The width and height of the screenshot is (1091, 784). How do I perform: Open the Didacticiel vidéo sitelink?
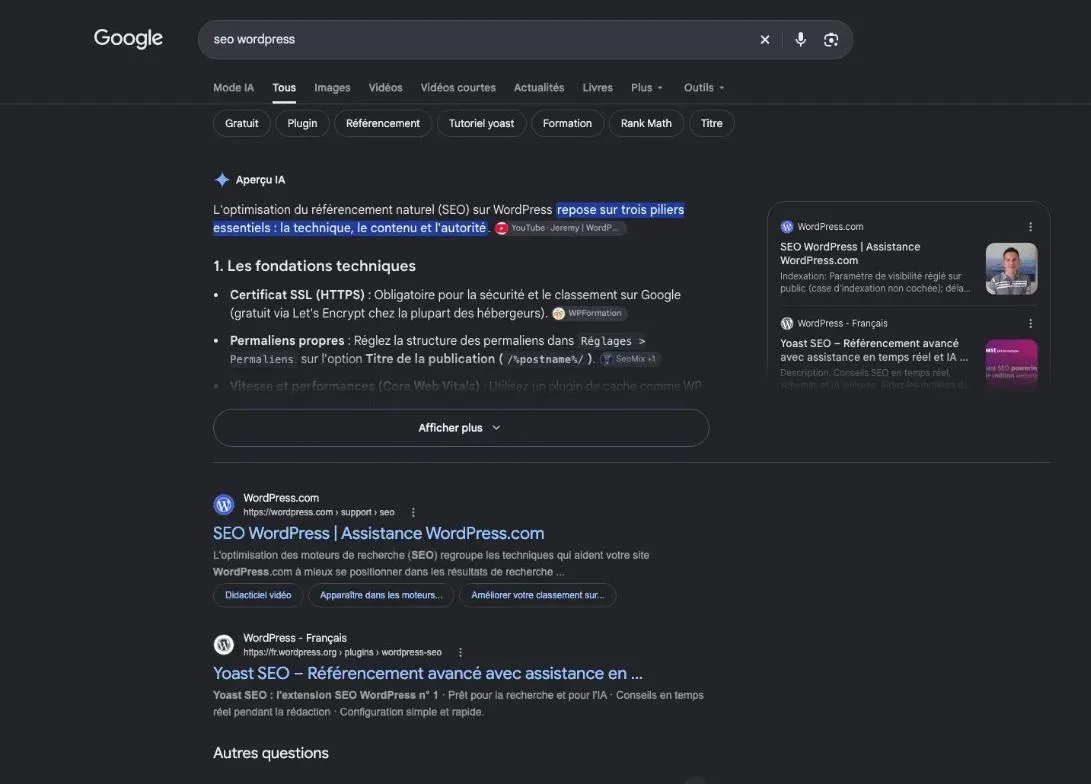[258, 595]
